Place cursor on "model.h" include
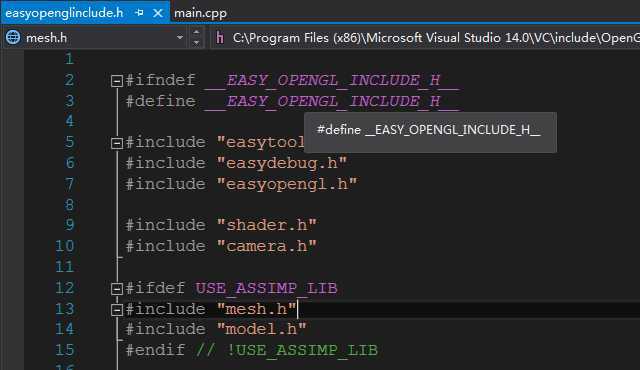640x370 pixels. pos(262,329)
